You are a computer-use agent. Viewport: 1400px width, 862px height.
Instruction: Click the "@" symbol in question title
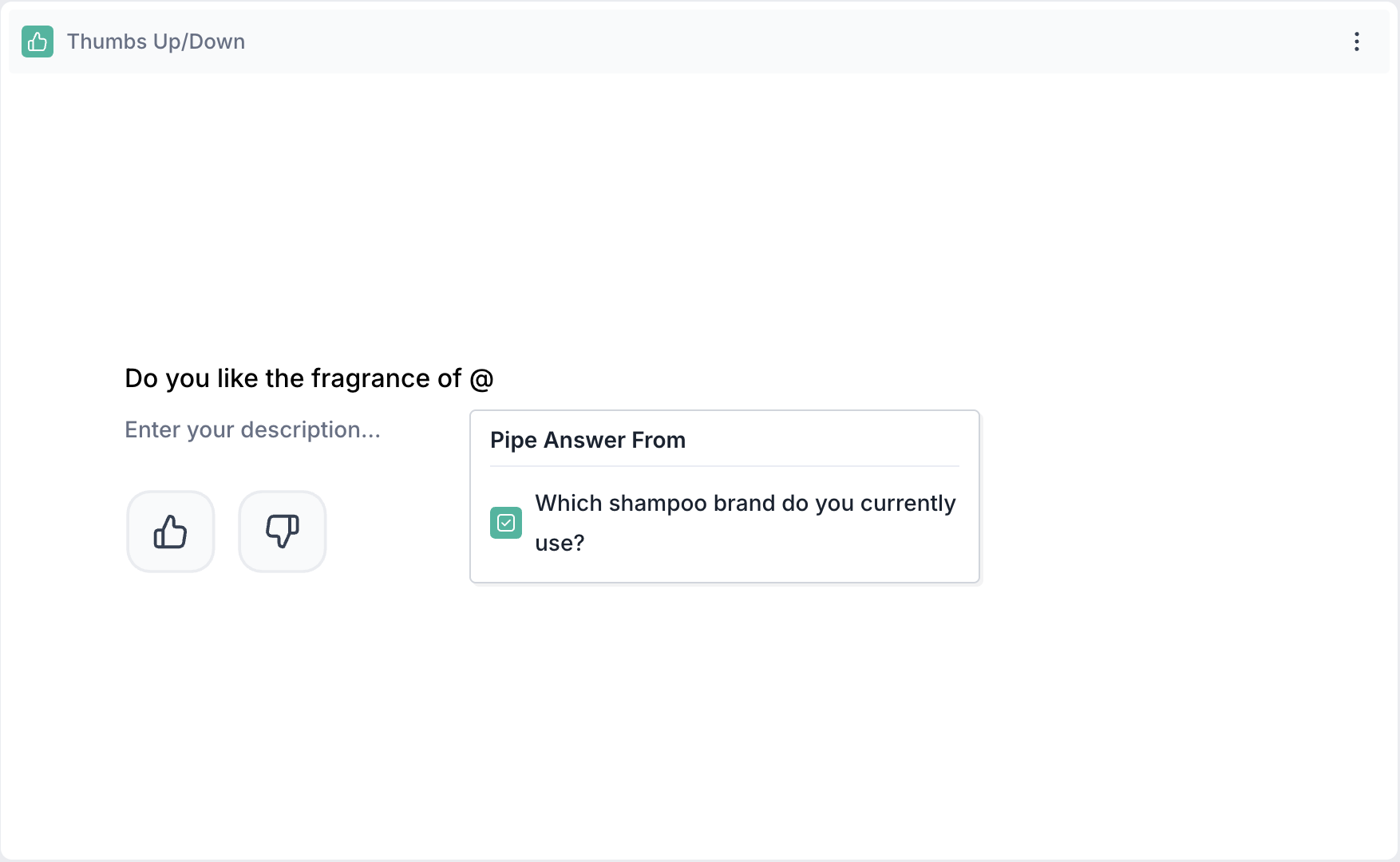(x=481, y=378)
